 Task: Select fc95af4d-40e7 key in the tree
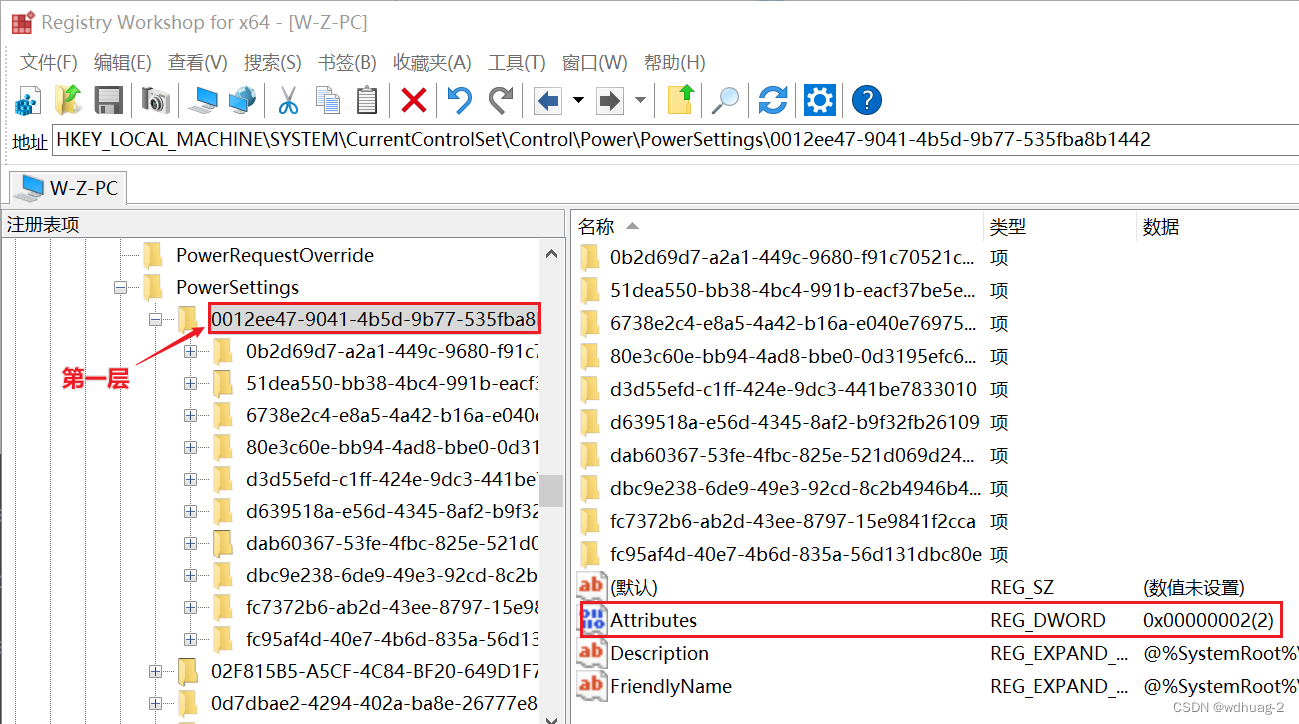click(x=392, y=639)
